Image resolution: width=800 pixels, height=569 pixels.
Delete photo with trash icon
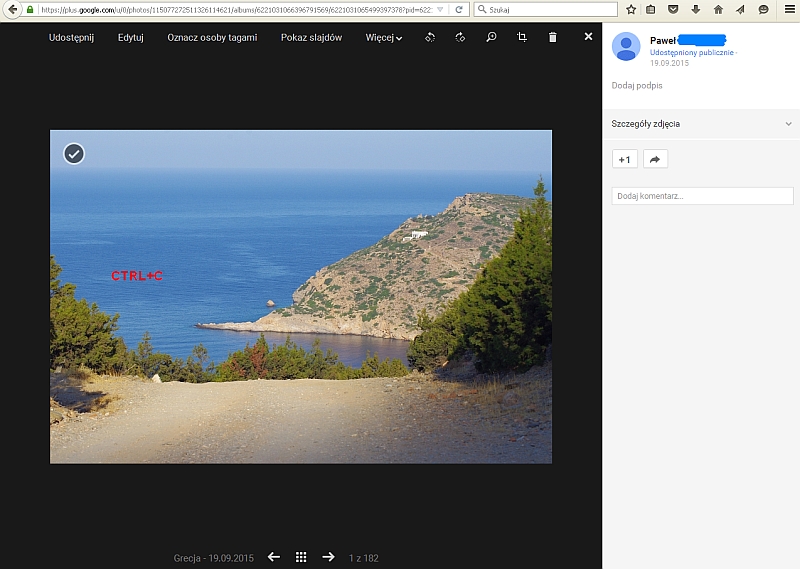point(553,37)
